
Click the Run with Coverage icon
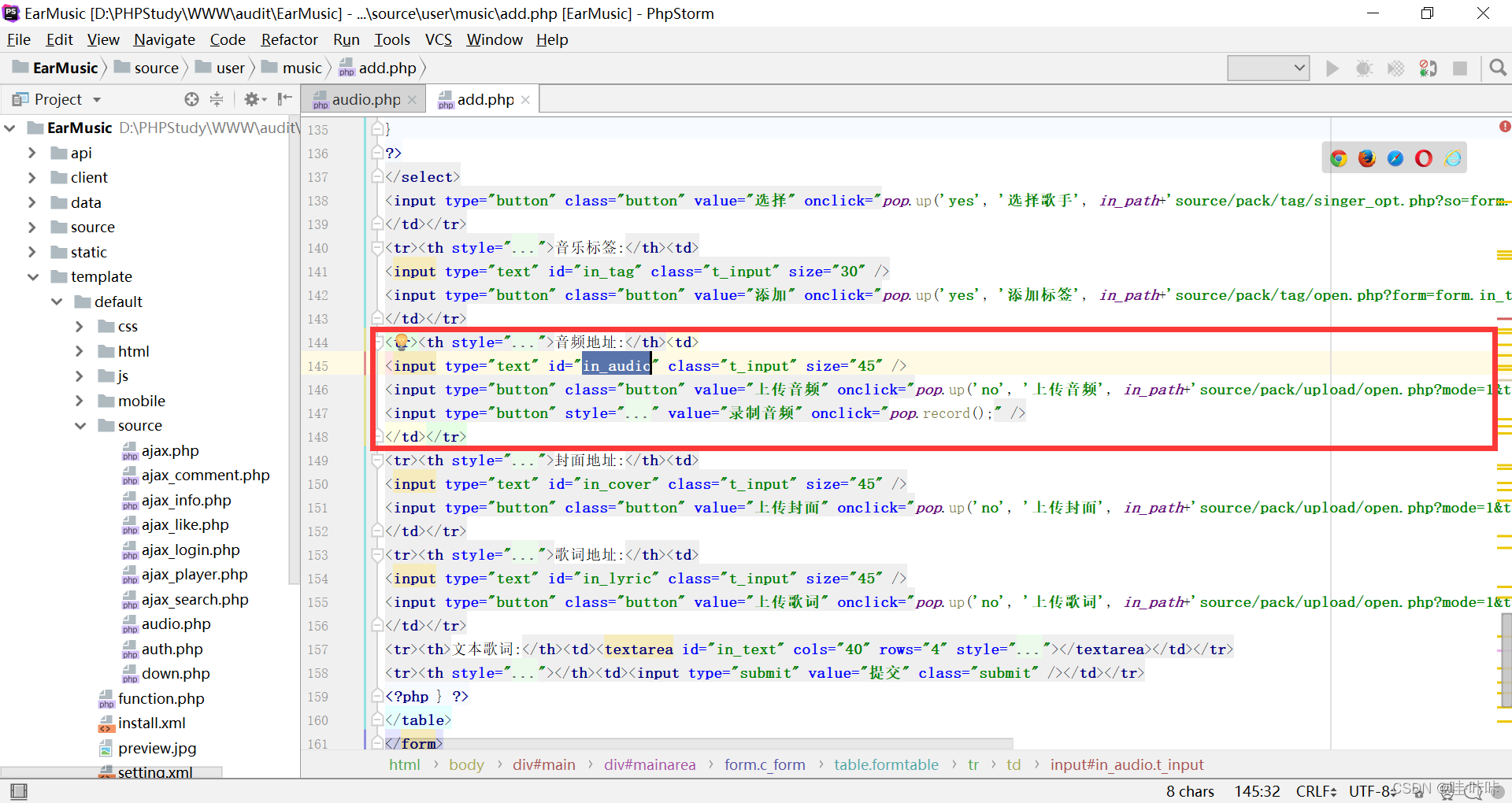pos(1395,68)
